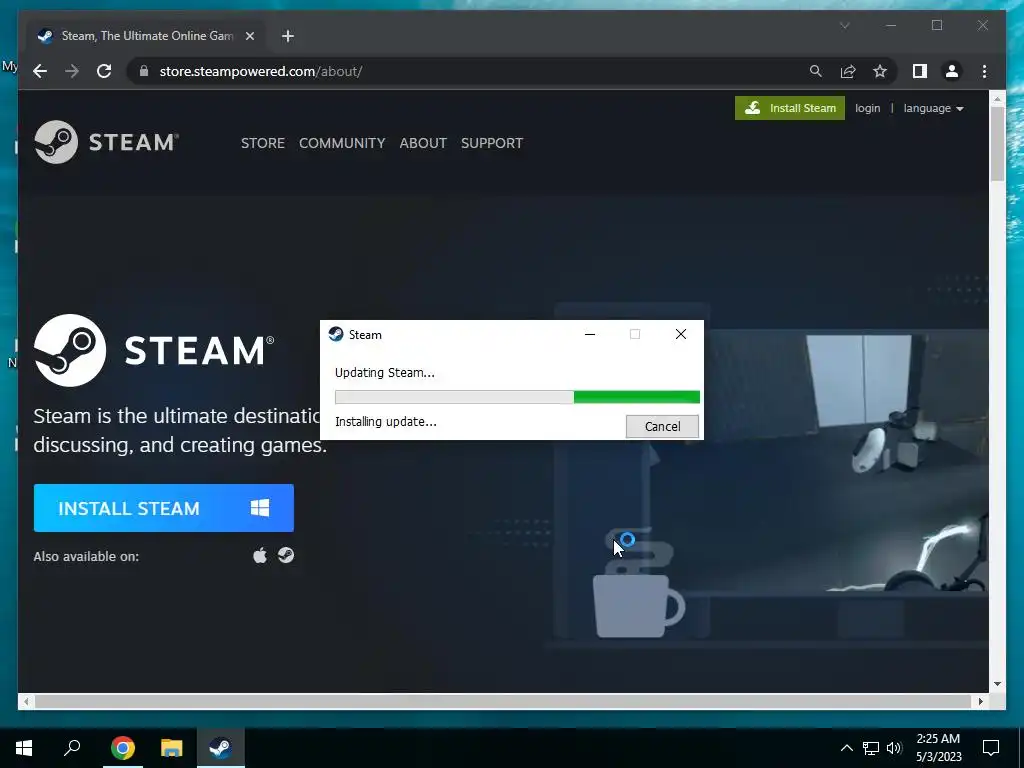Click the 'Also available on:' text
Viewport: 1024px width, 768px height.
pyautogui.click(x=86, y=556)
